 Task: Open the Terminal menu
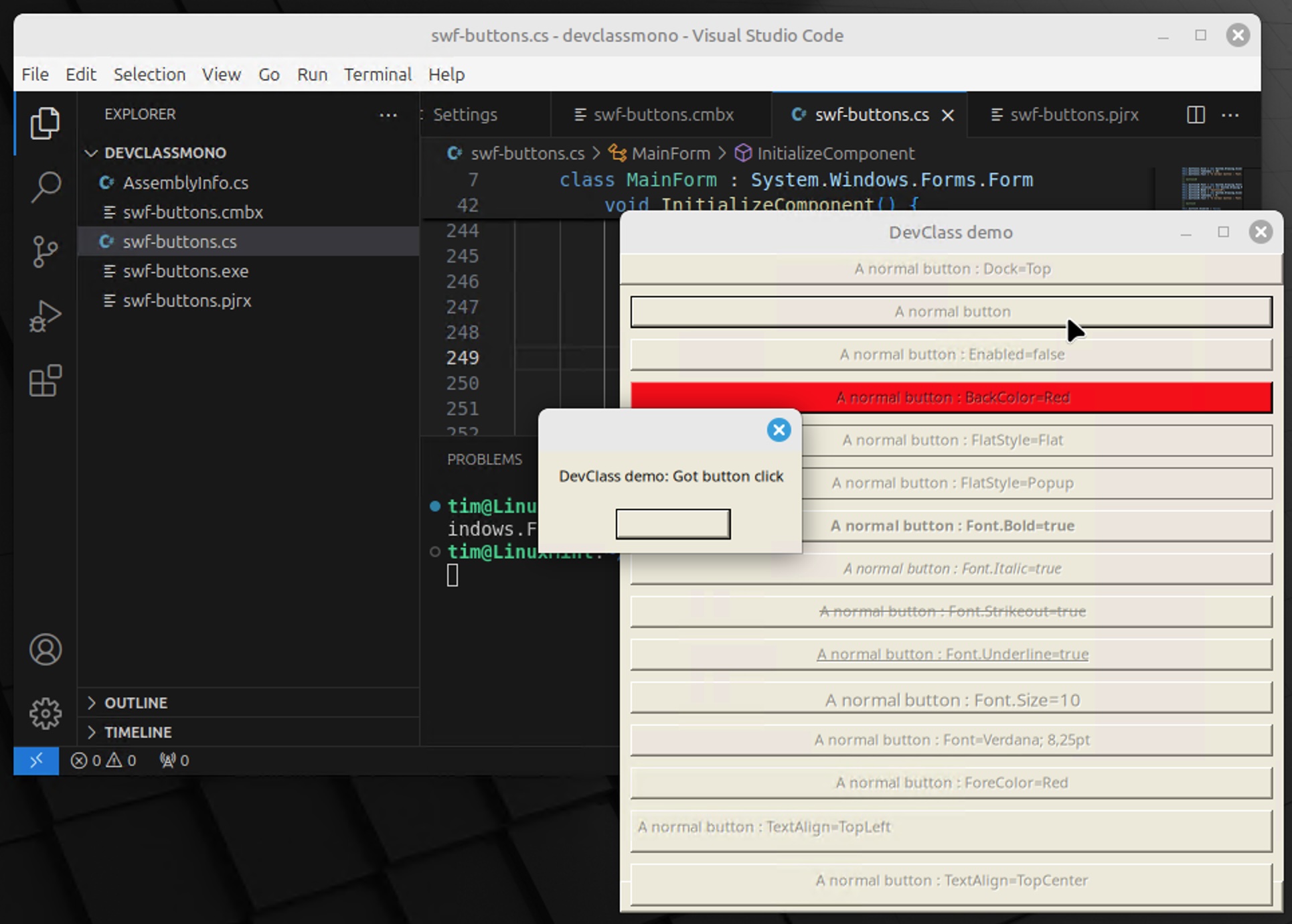377,74
